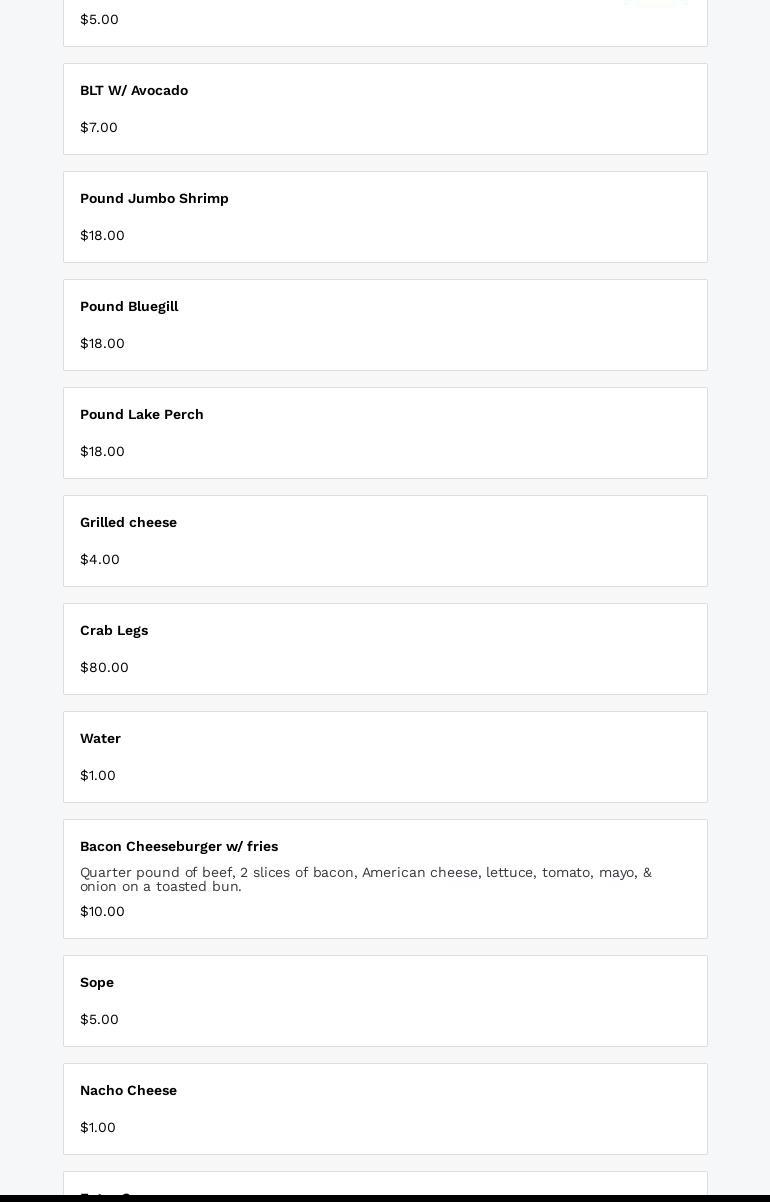770x1202 pixels.
Task: Click the Bacon Cheeseburger description text
Action: click(366, 879)
